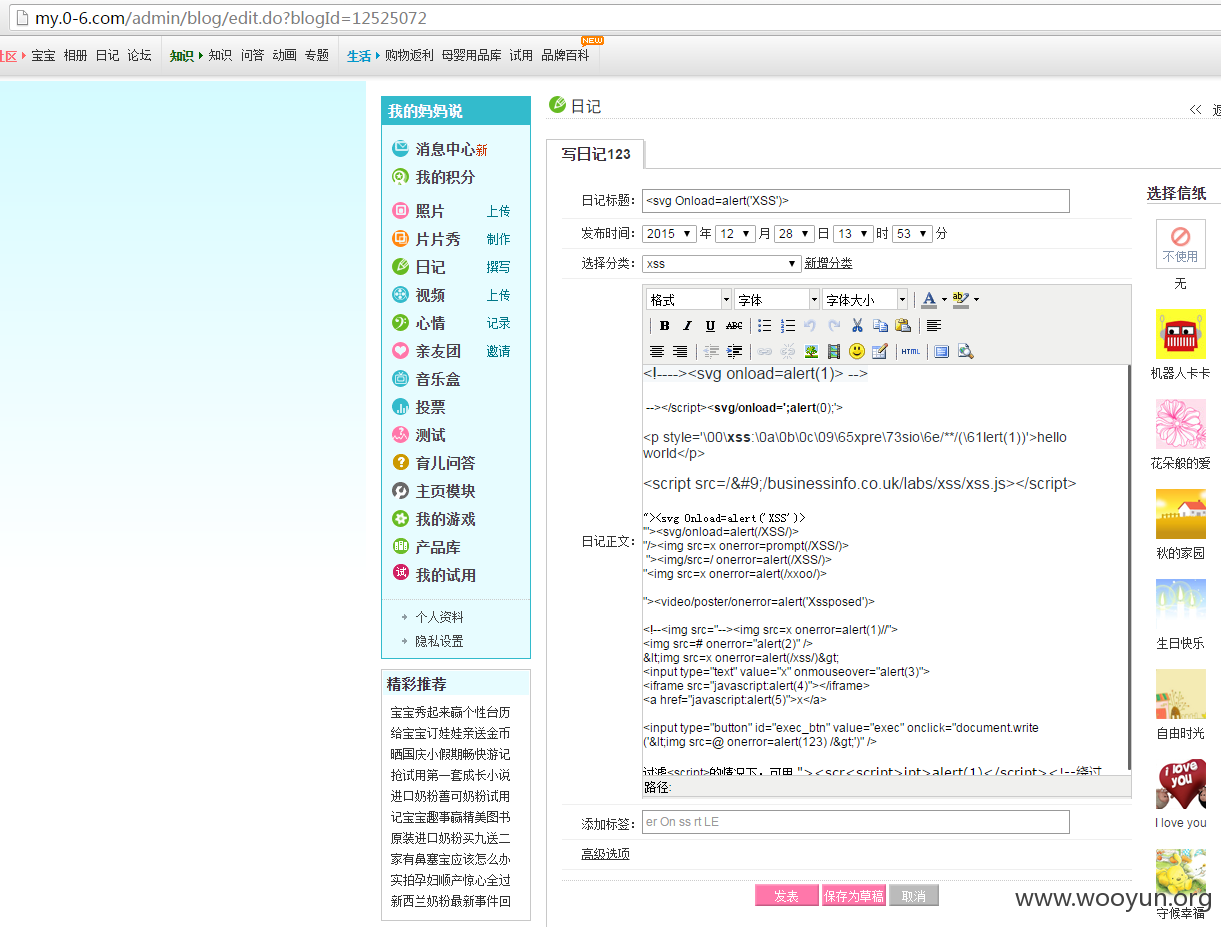This screenshot has width=1221, height=927.
Task: Click the 保存为草稿 save draft button
Action: (854, 896)
